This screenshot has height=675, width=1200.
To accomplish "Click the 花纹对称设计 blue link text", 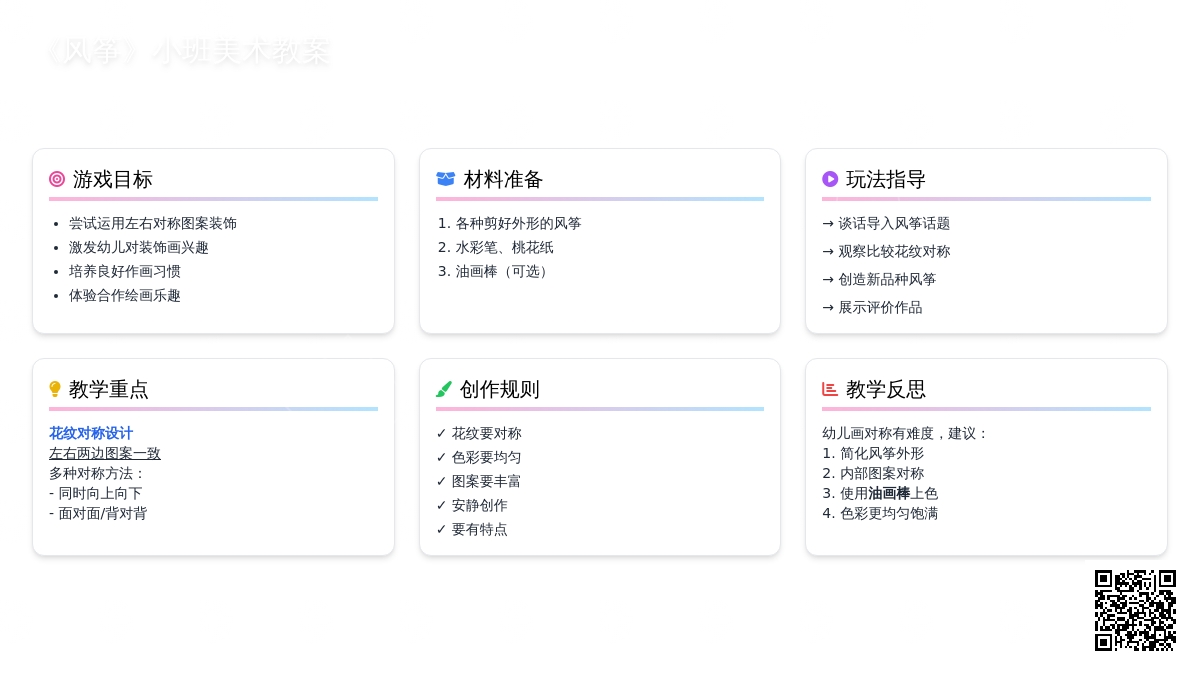I will 91,433.
